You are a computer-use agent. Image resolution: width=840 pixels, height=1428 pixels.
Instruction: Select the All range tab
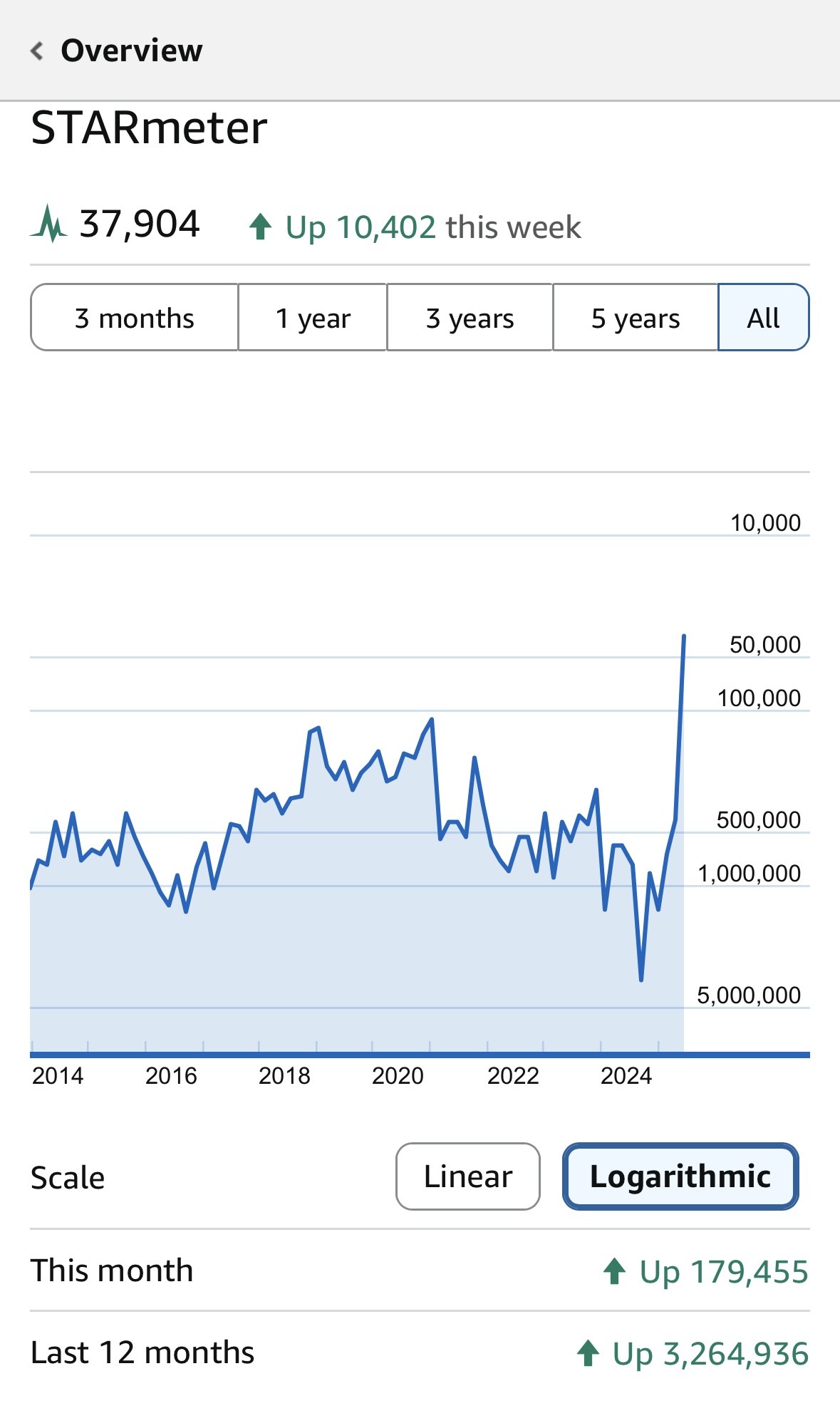(x=764, y=317)
